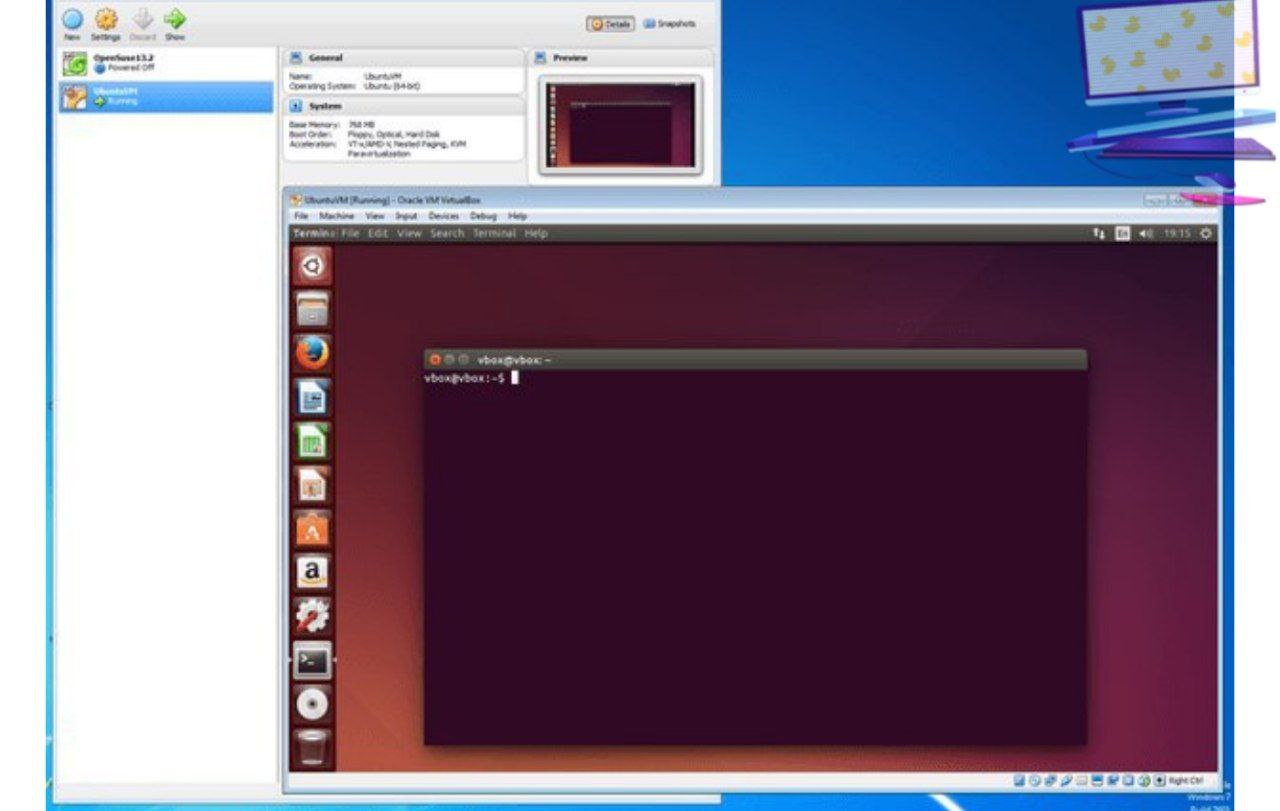
Task: Launch LibreOffice Writer from the launcher
Action: pos(313,397)
